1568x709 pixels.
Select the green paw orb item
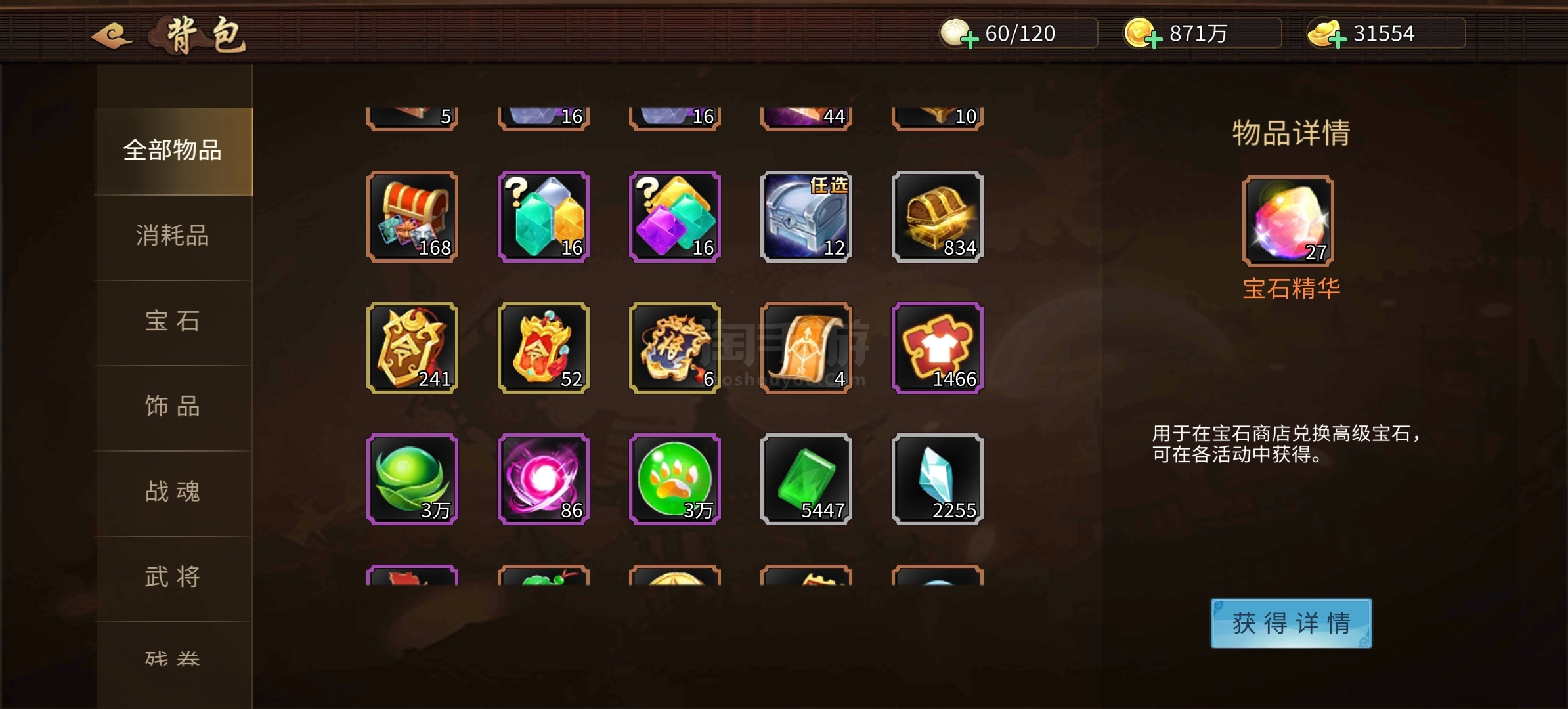(x=675, y=479)
